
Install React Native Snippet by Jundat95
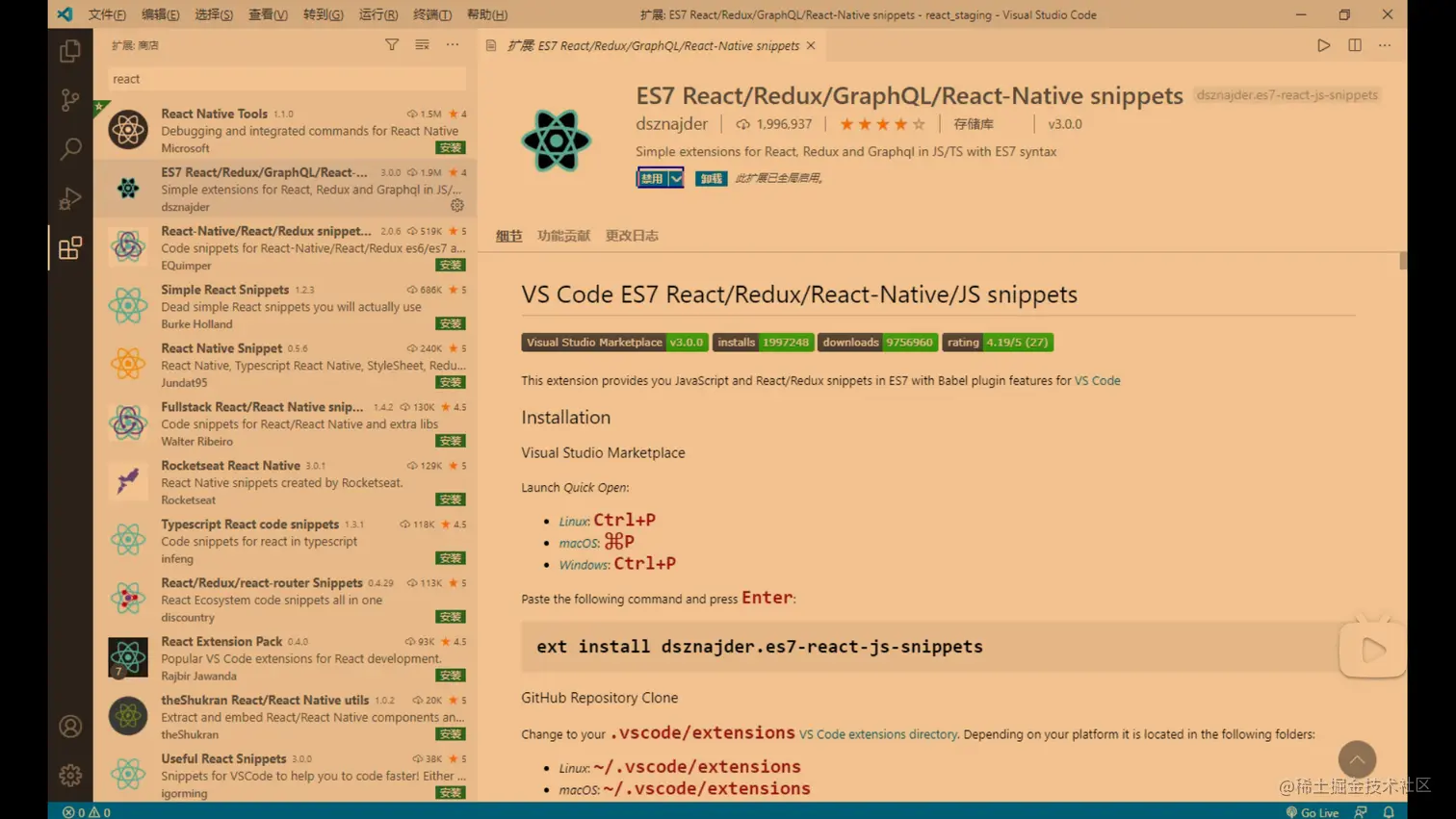click(x=451, y=382)
